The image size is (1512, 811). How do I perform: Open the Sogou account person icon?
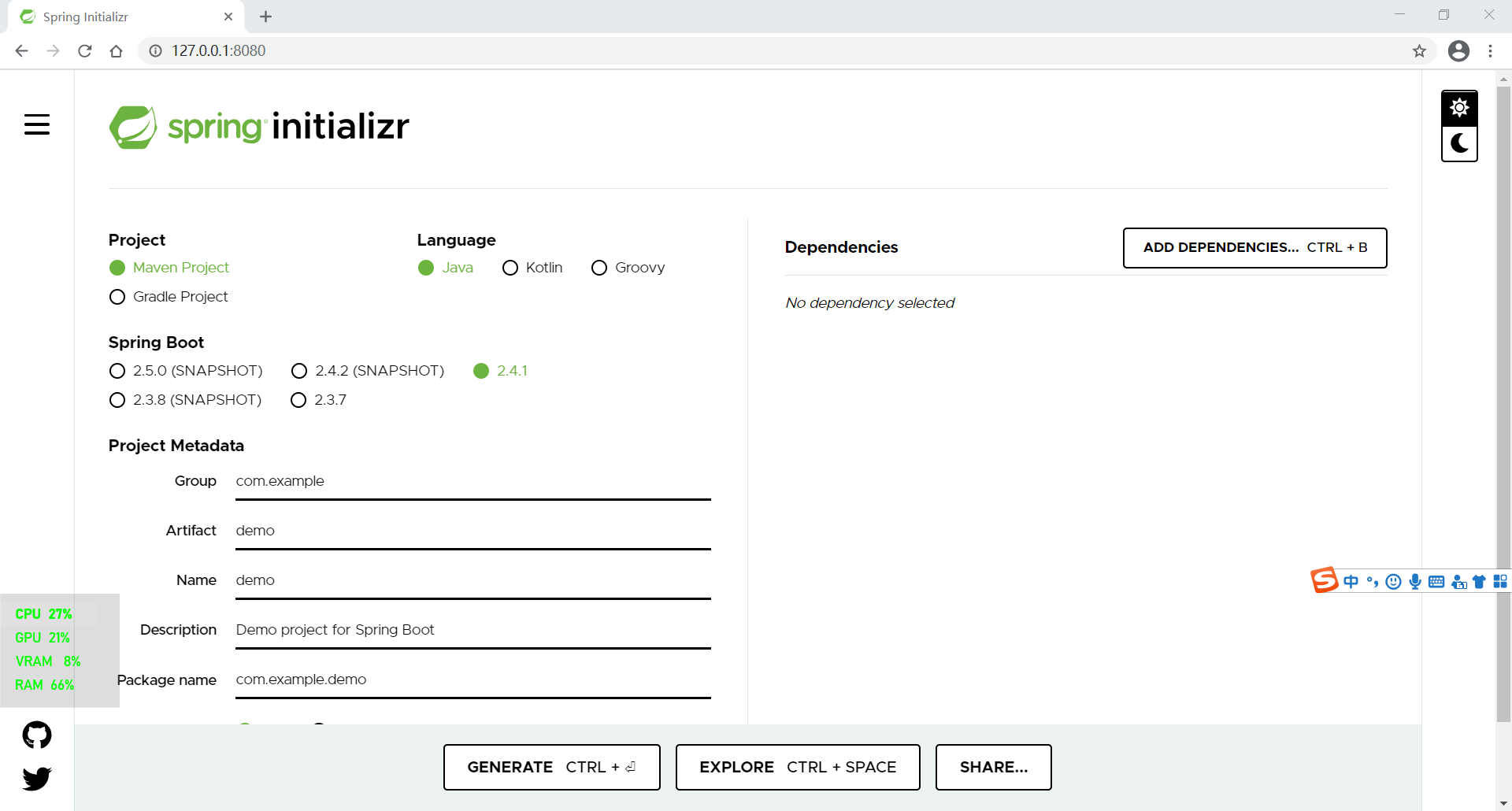[x=1458, y=582]
